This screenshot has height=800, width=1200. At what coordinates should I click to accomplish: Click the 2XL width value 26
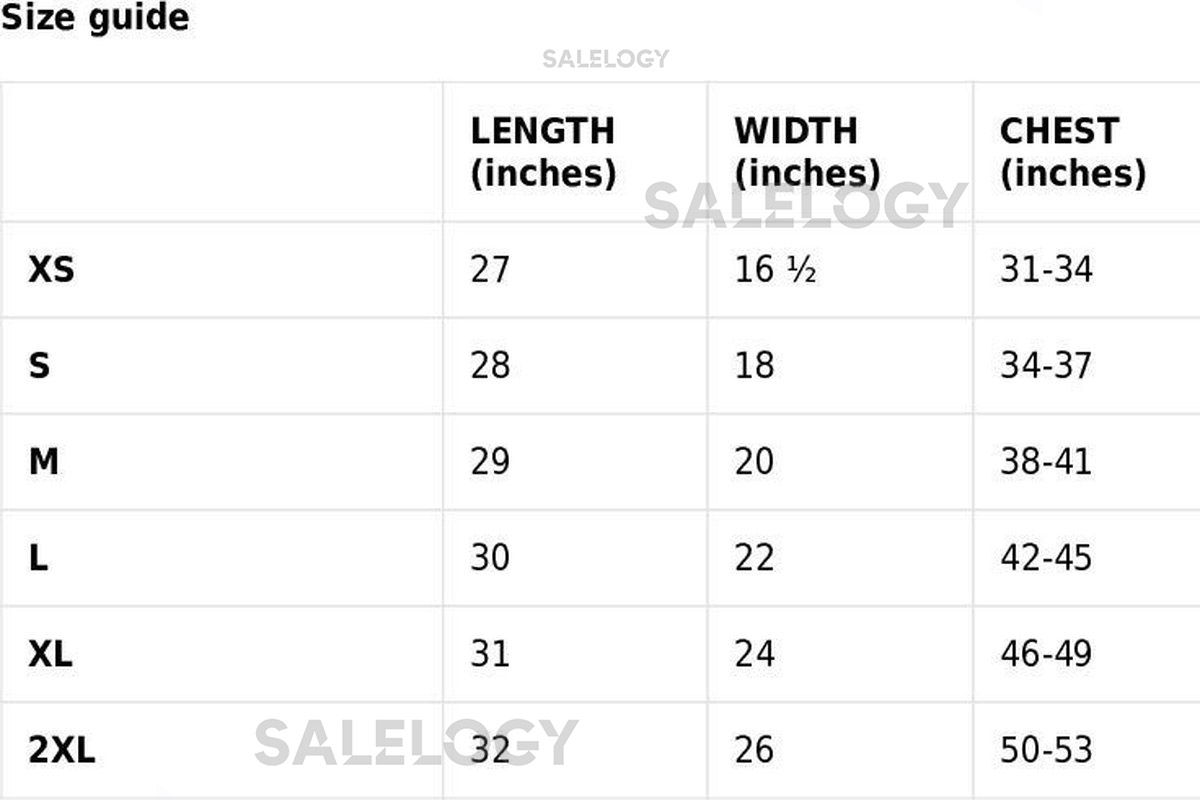[754, 750]
